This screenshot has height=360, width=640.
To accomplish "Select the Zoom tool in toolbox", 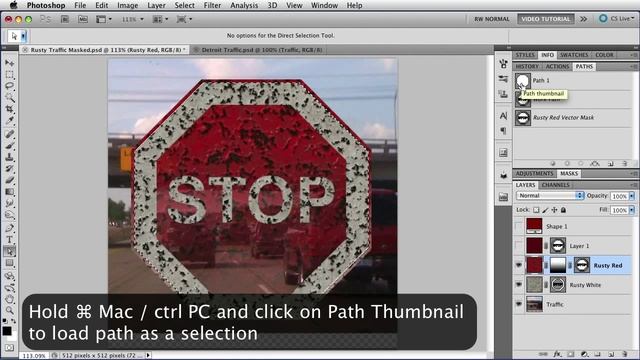I will [x=9, y=311].
